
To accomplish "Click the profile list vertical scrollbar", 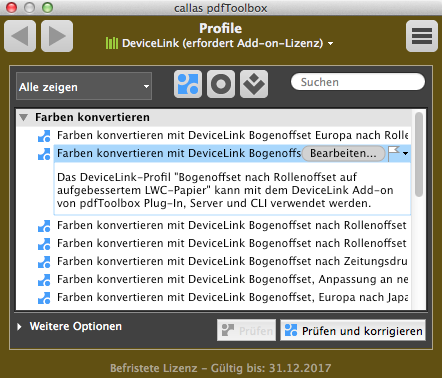I will (x=419, y=154).
